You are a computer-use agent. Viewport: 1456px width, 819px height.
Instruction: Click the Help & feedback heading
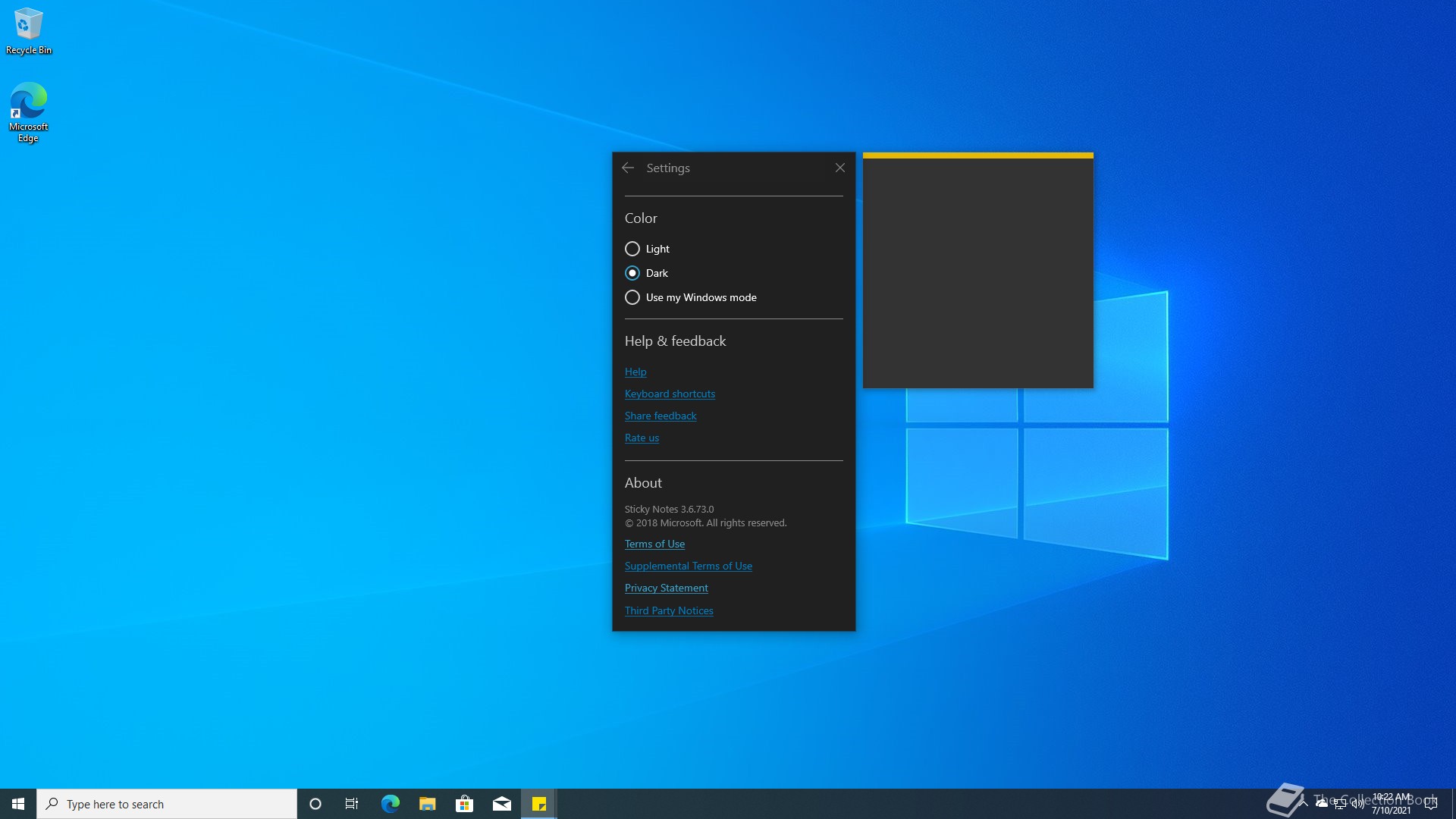click(675, 341)
